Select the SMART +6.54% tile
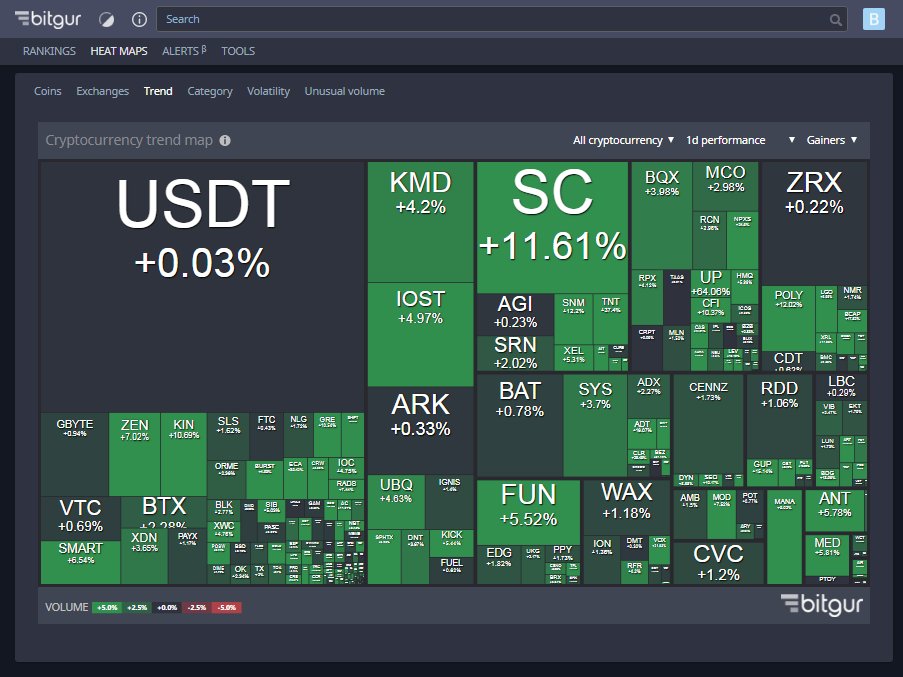This screenshot has width=903, height=677. 80,562
